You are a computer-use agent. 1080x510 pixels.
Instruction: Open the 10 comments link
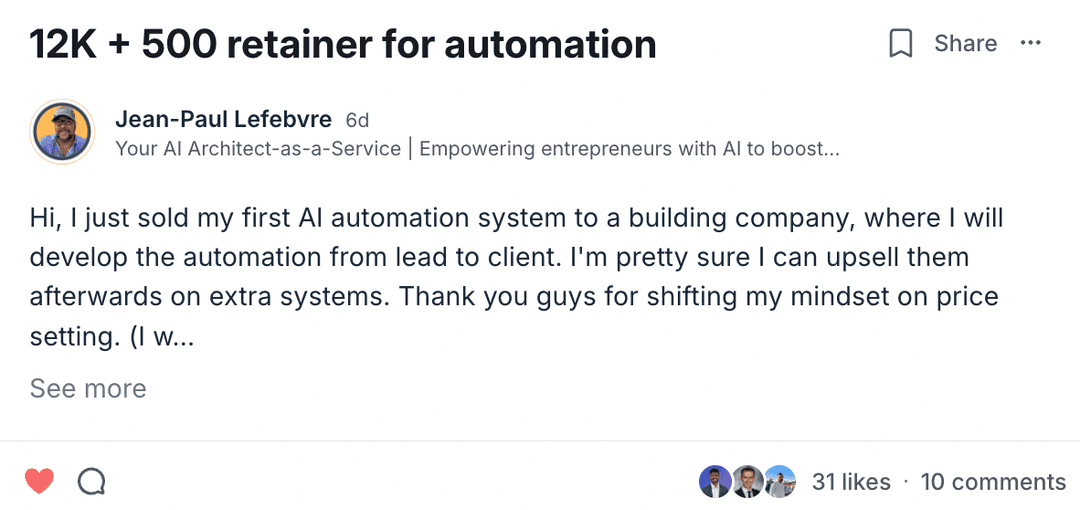tap(993, 482)
